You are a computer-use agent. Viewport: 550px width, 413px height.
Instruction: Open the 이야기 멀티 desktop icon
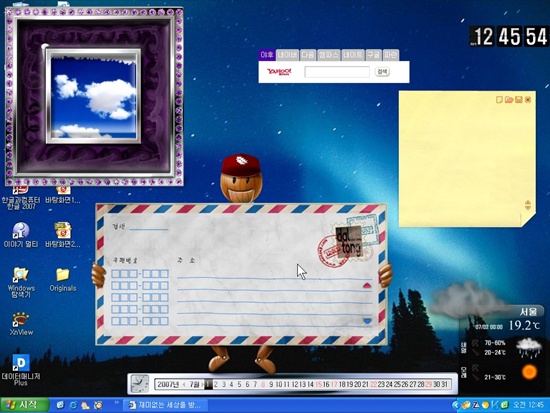(21, 235)
